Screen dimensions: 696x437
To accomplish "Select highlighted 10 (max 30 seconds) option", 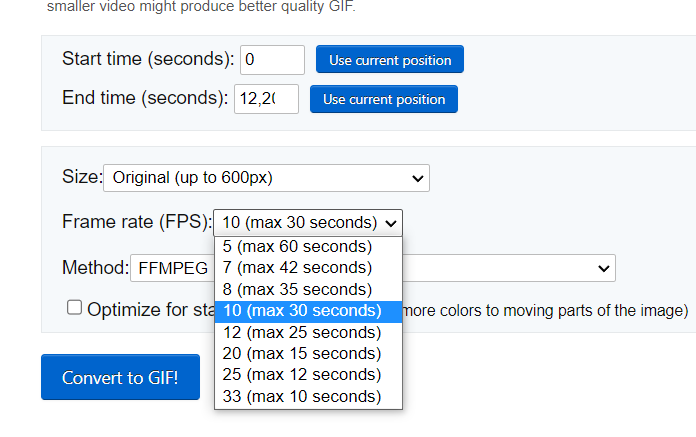I will click(x=303, y=311).
